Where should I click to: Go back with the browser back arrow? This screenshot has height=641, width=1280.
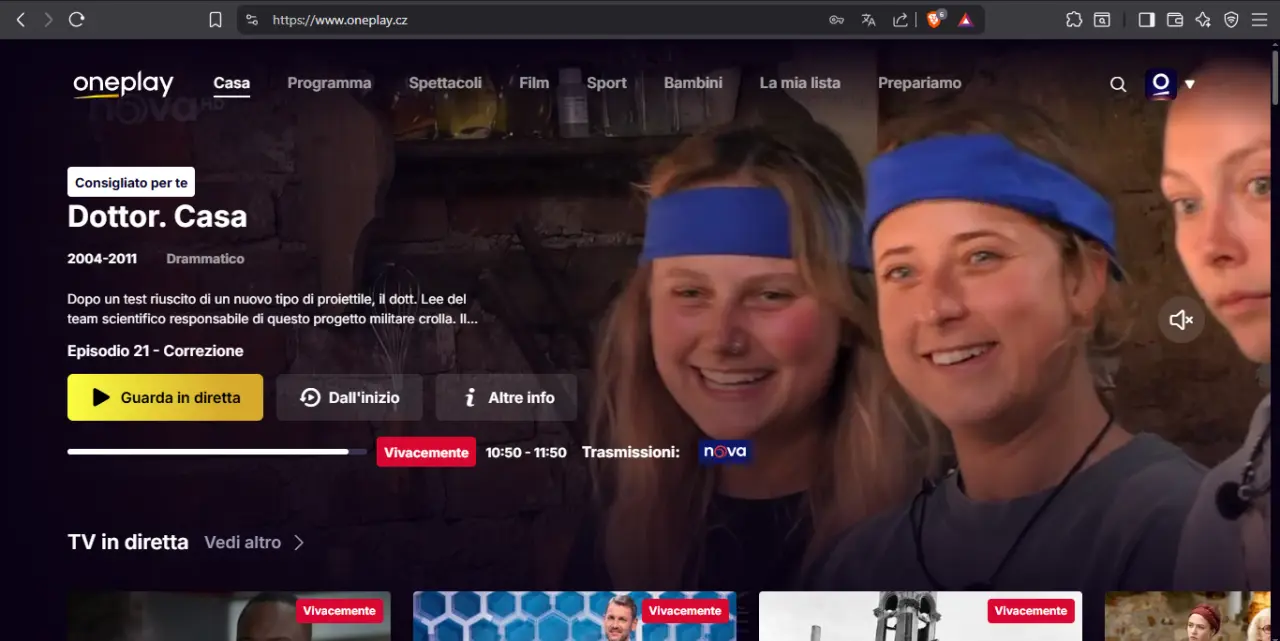pyautogui.click(x=21, y=19)
